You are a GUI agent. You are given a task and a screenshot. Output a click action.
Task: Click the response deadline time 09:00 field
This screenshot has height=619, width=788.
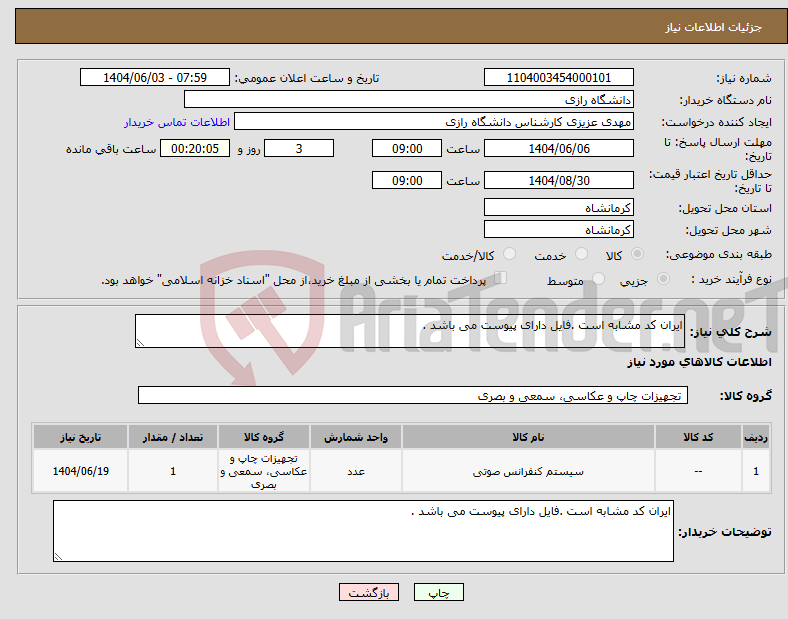coord(407,149)
